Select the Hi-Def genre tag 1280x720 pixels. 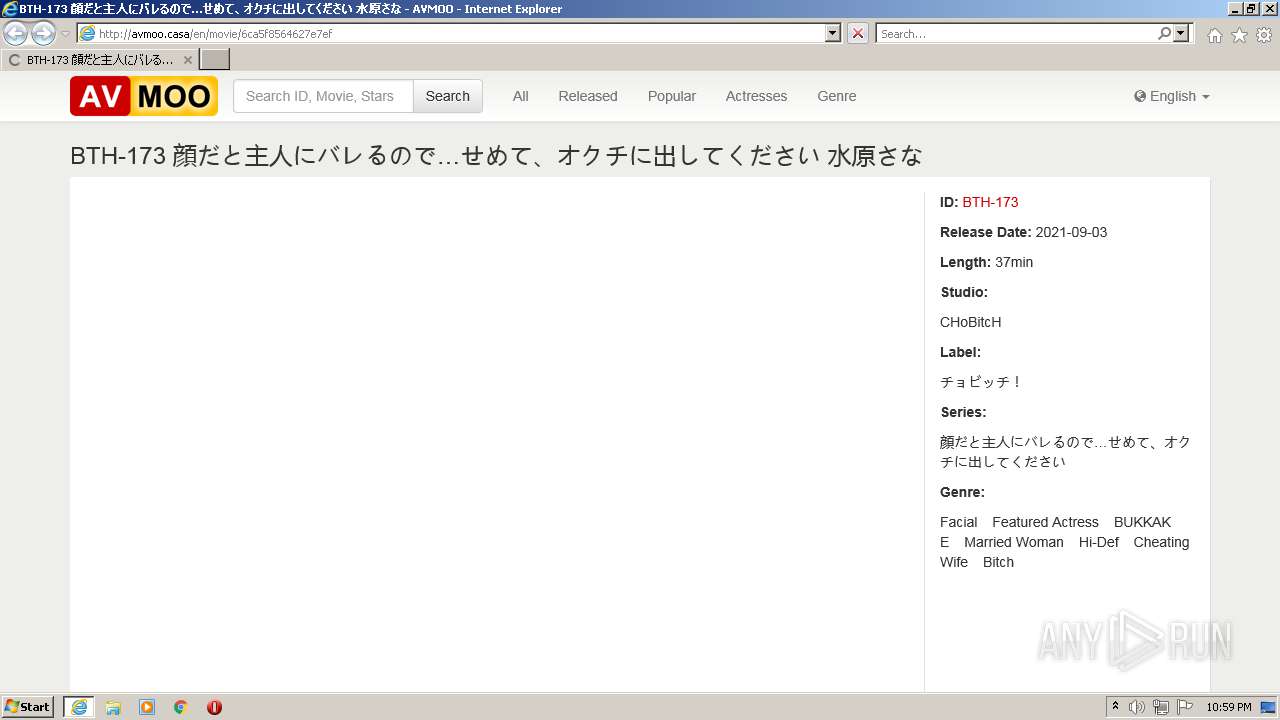coord(1098,542)
